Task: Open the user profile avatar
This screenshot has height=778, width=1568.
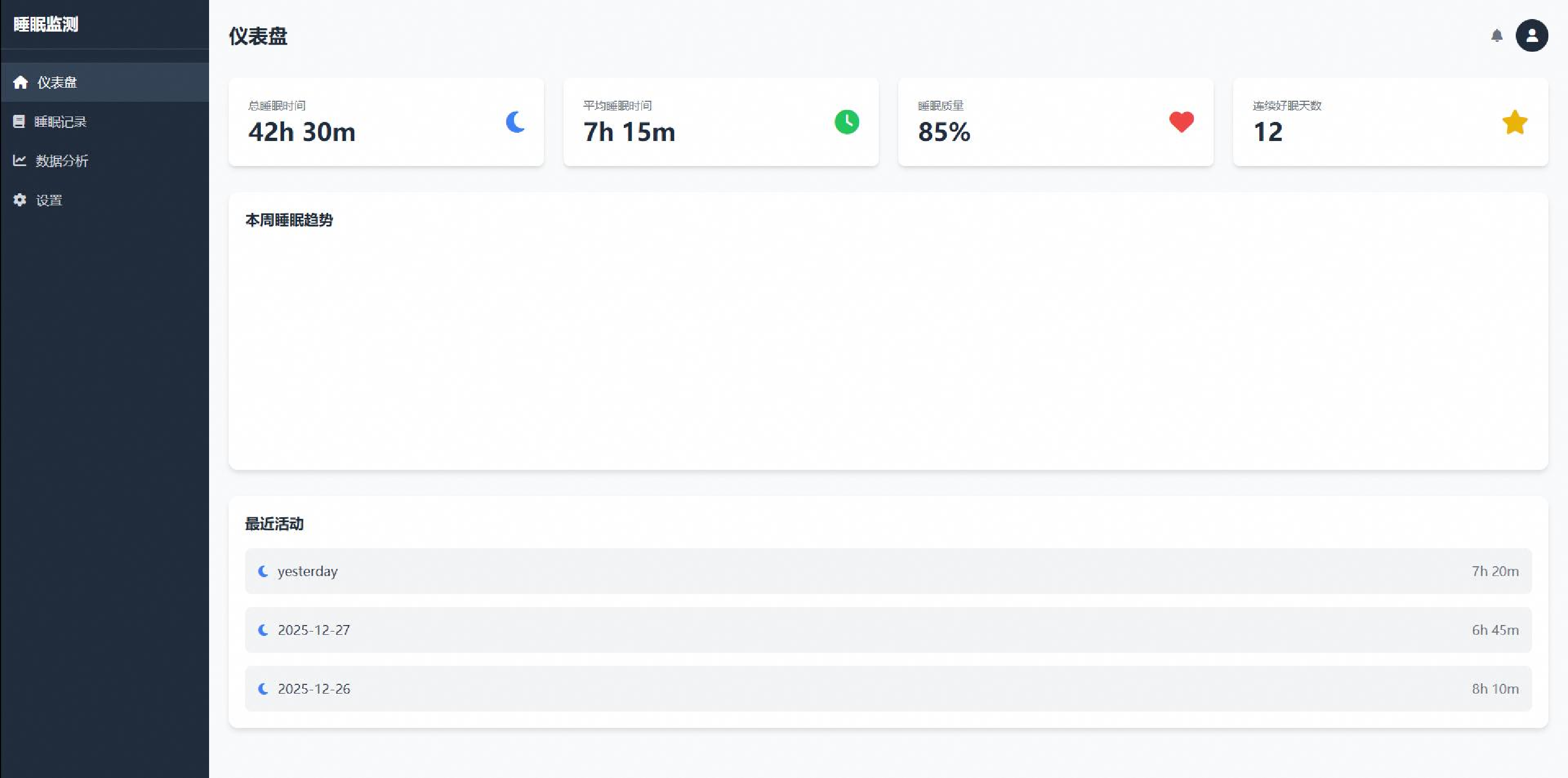Action: (1532, 35)
